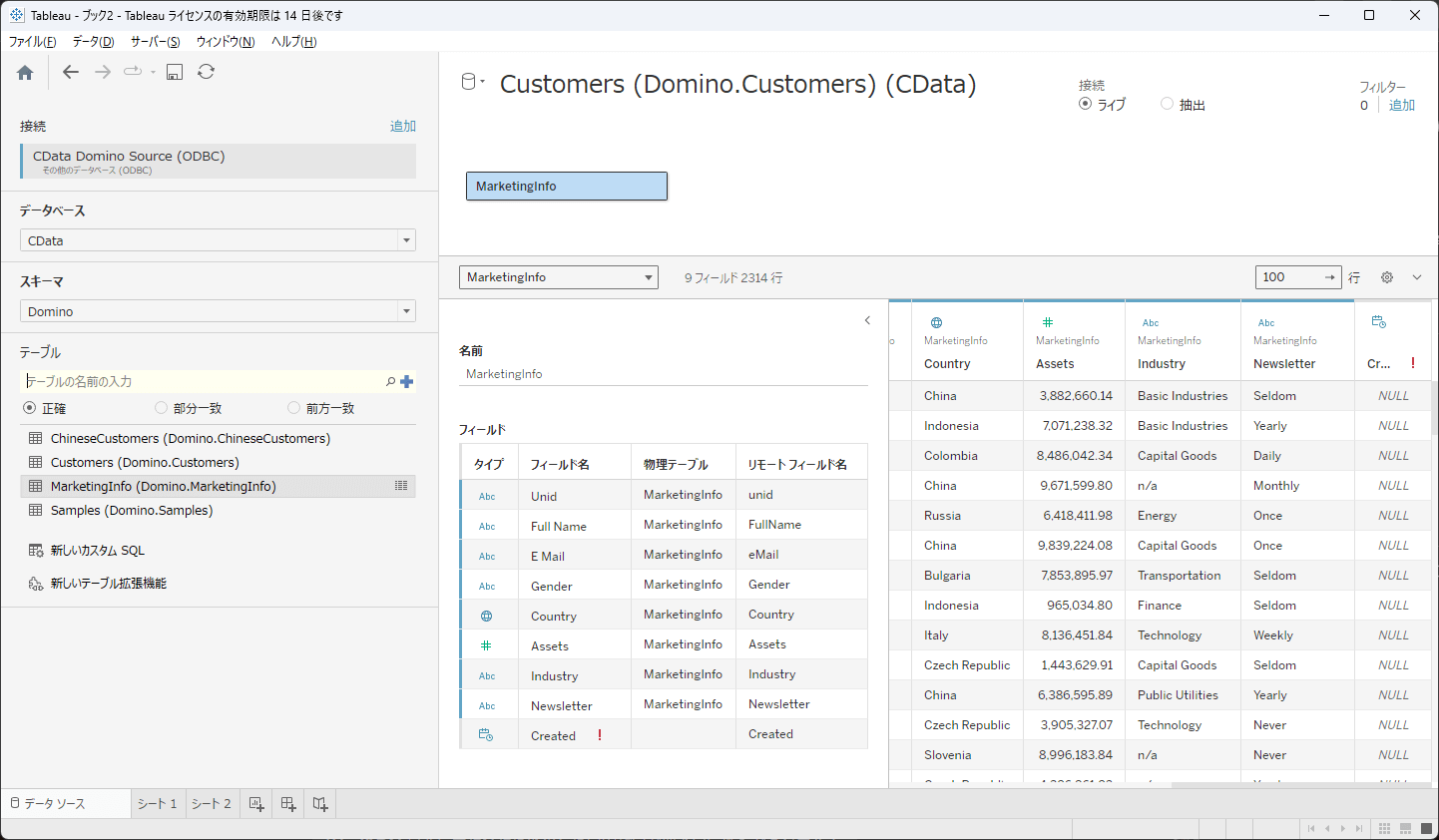Open the ファイル menu
The image size is (1439, 840).
pyautogui.click(x=33, y=42)
